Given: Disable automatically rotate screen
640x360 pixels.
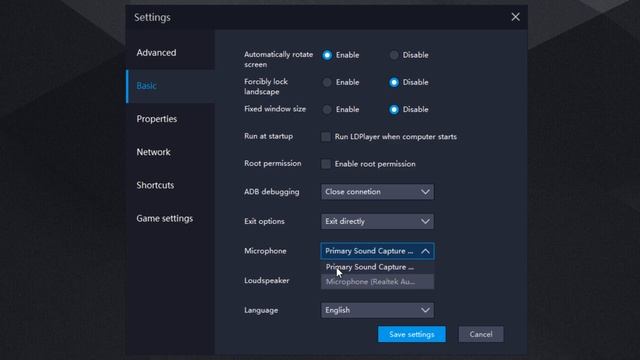Looking at the screenshot, I should pos(394,55).
